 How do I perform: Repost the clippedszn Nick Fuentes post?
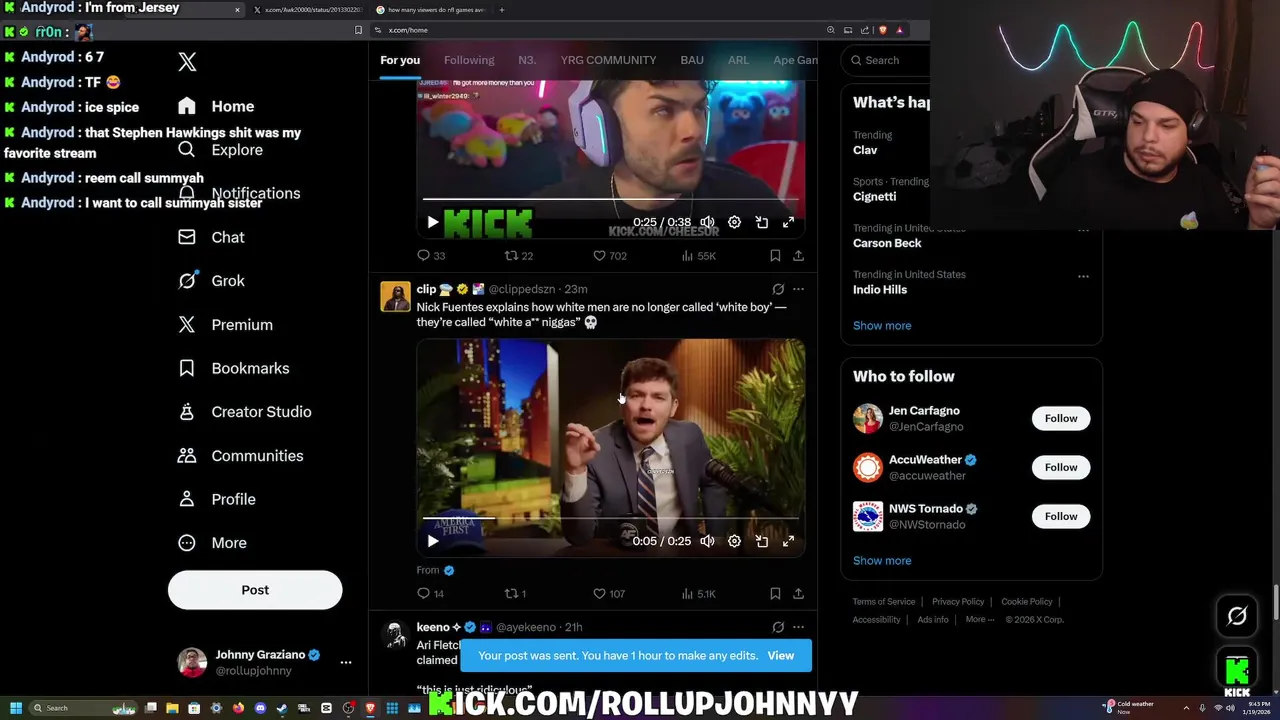[x=515, y=593]
